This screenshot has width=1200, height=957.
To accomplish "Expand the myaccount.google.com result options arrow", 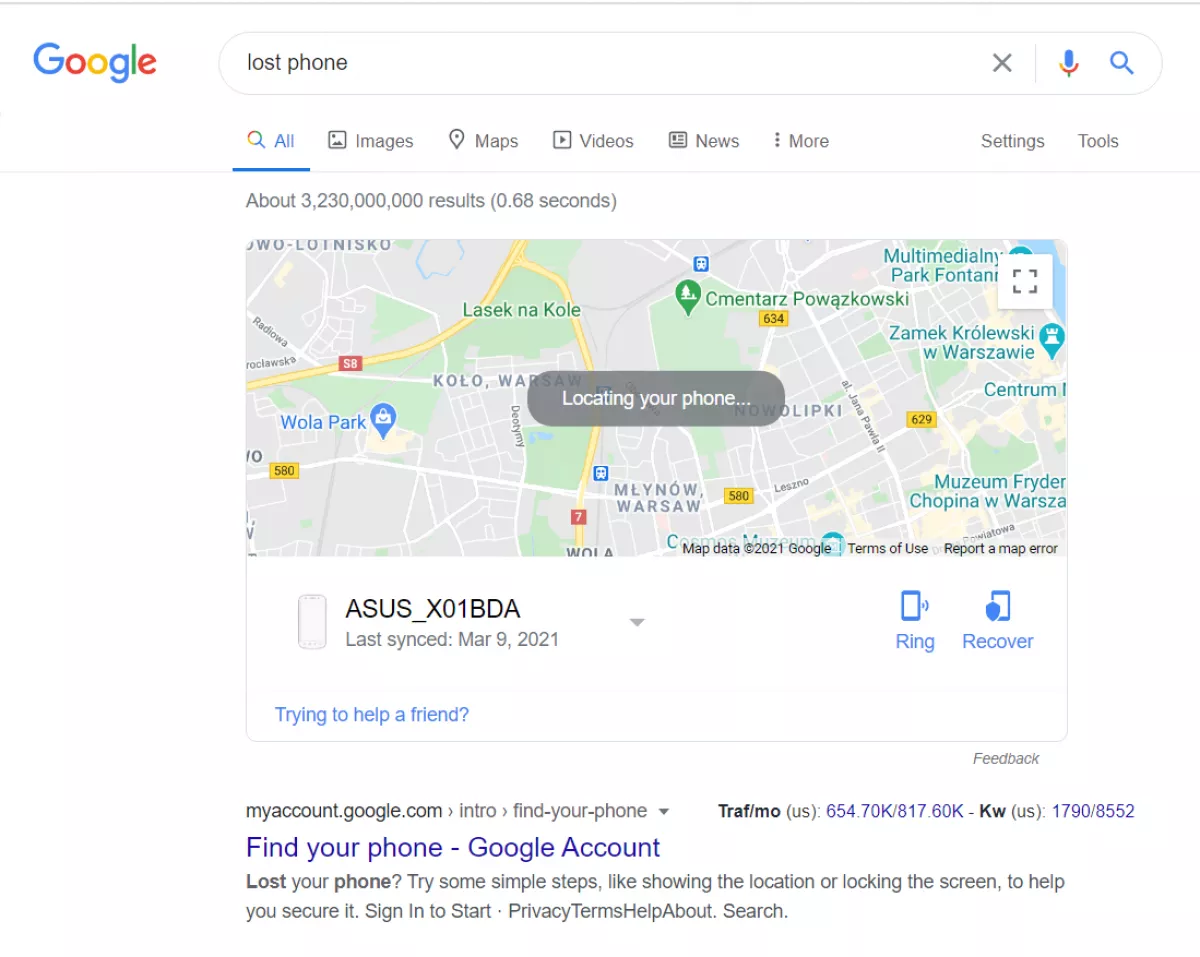I will coord(664,812).
